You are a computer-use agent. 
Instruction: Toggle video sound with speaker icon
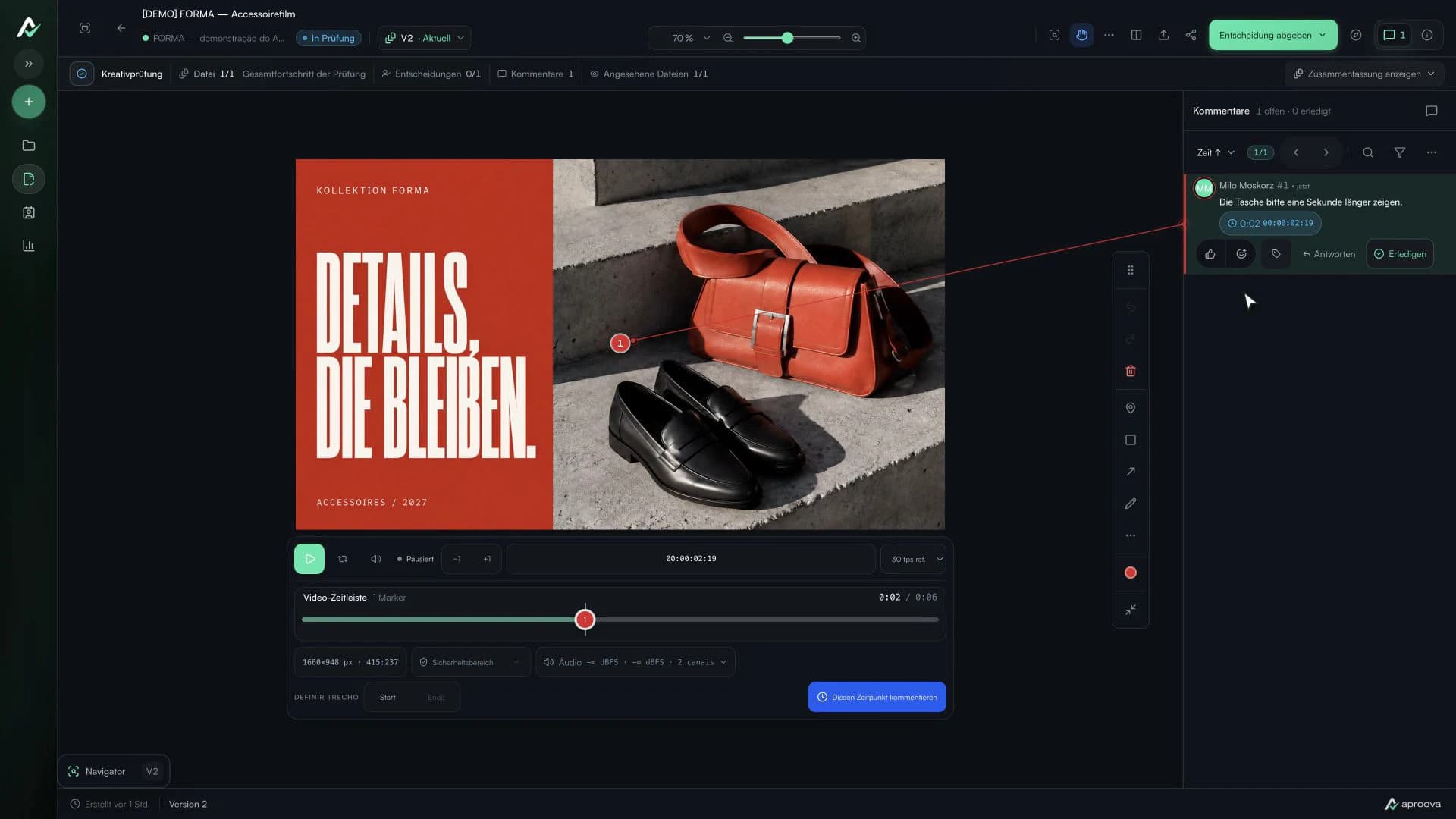click(x=376, y=559)
